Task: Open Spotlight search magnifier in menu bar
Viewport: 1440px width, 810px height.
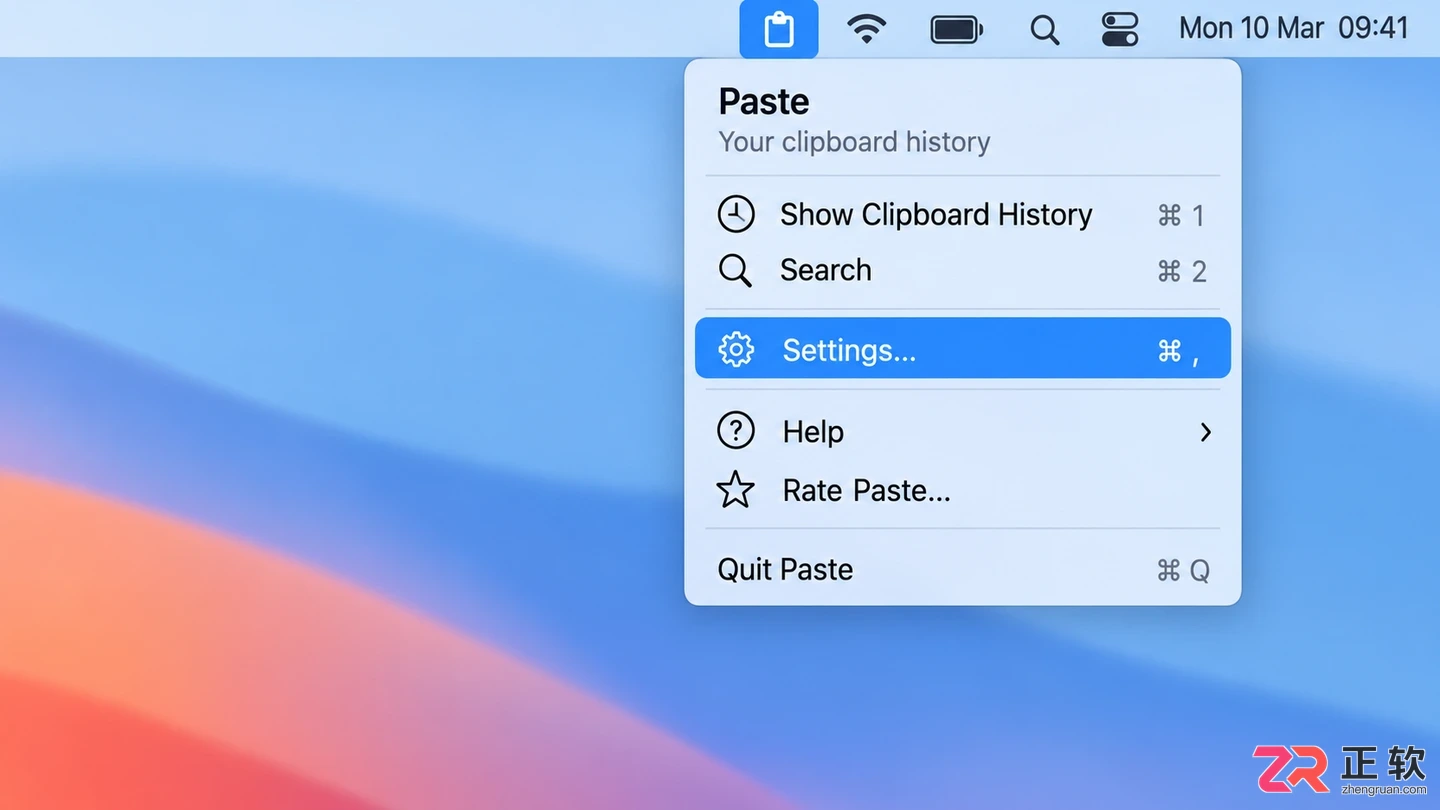Action: coord(1044,30)
